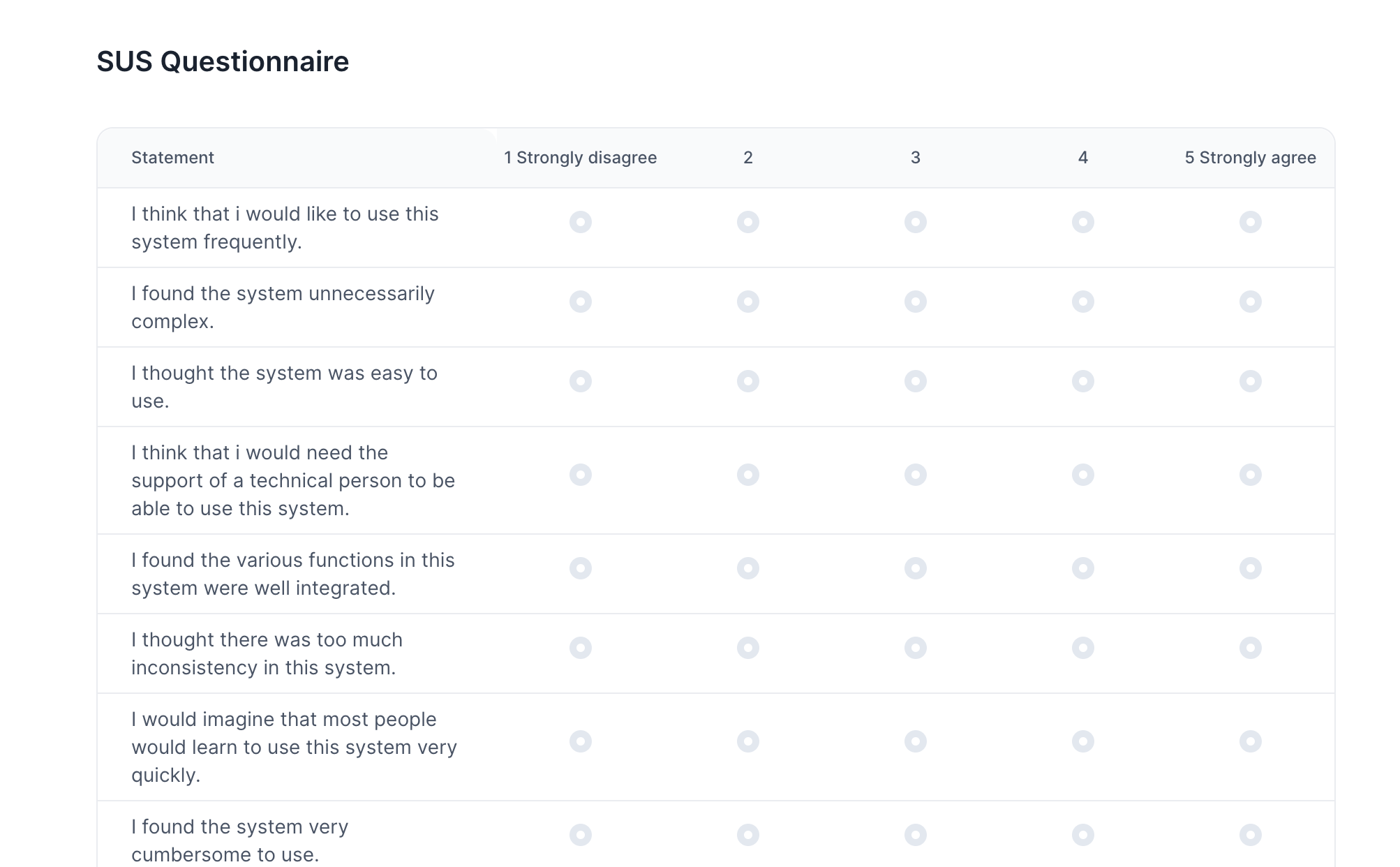
Task: Select 4 for 'system was easy to use'
Action: pyautogui.click(x=1083, y=381)
